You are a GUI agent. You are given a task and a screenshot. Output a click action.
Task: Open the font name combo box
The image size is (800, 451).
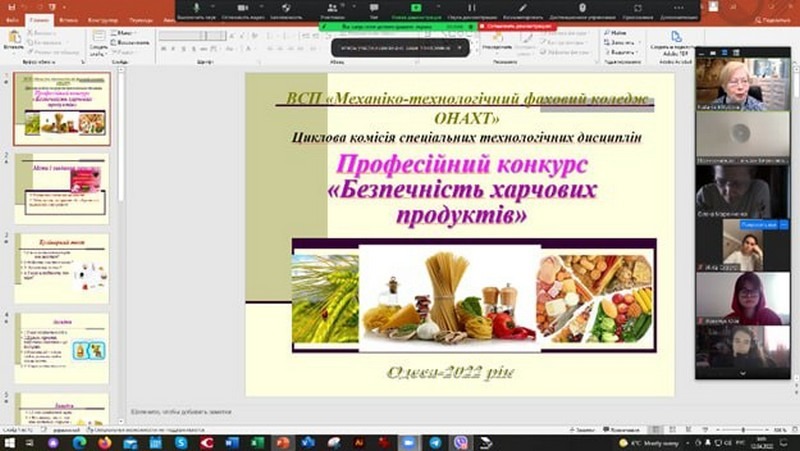click(183, 35)
